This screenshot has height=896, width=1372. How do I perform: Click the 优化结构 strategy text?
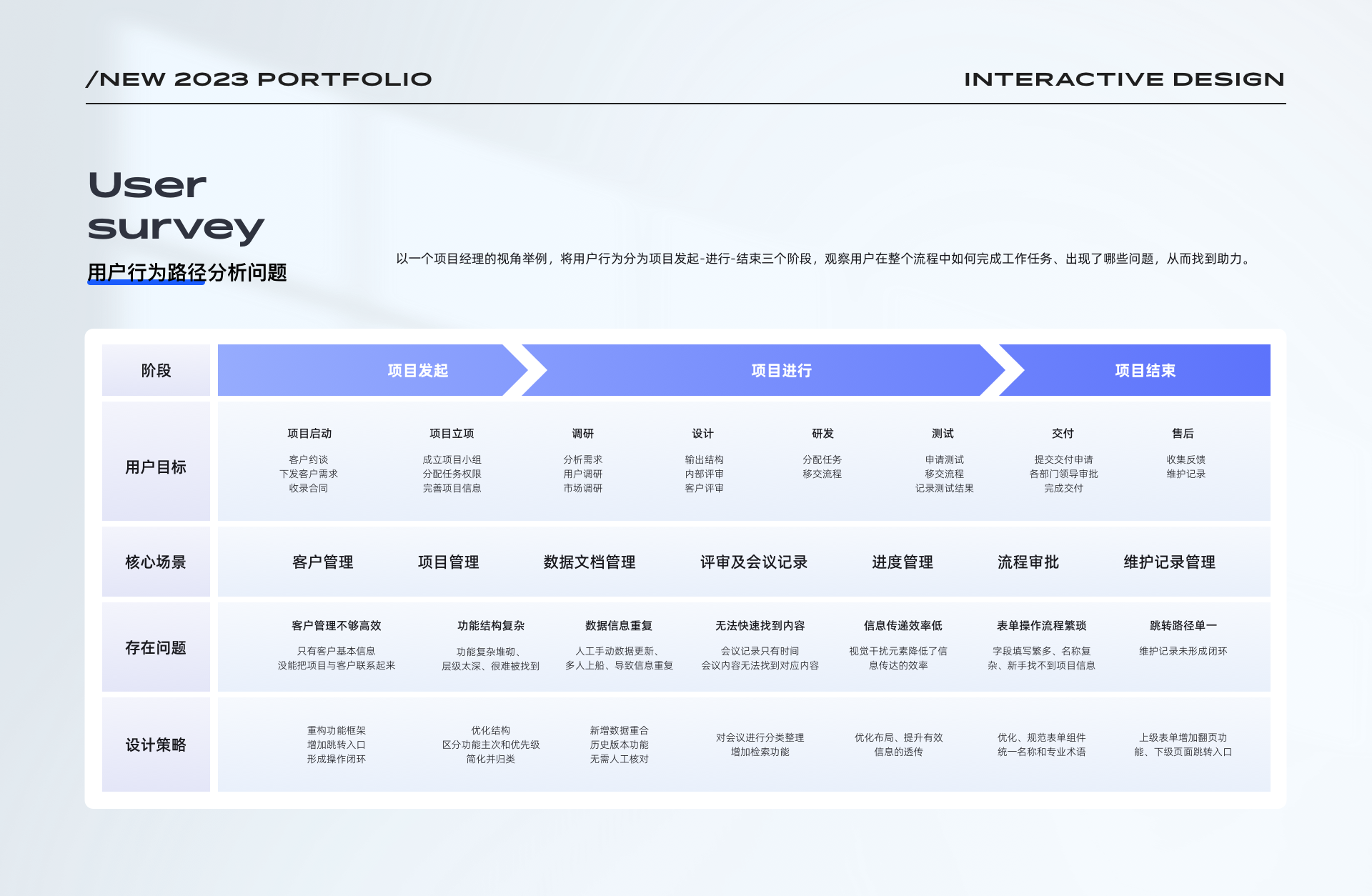coord(491,730)
